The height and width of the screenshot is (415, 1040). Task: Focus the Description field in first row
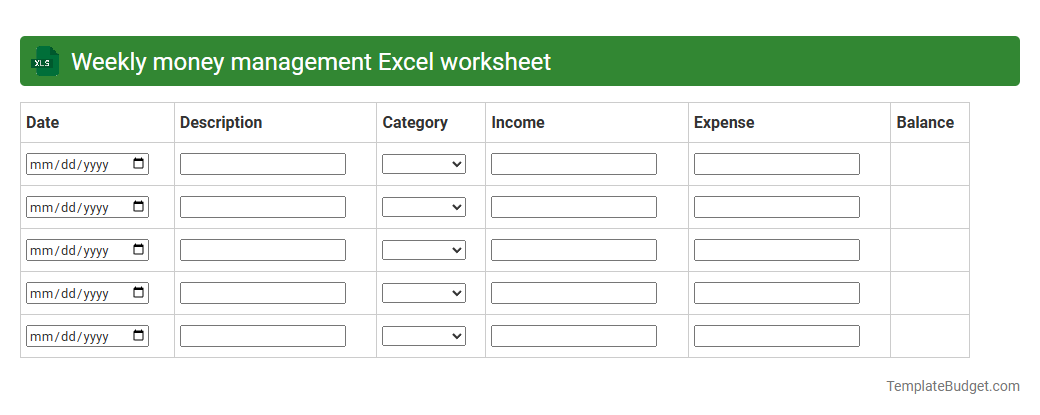coord(263,164)
